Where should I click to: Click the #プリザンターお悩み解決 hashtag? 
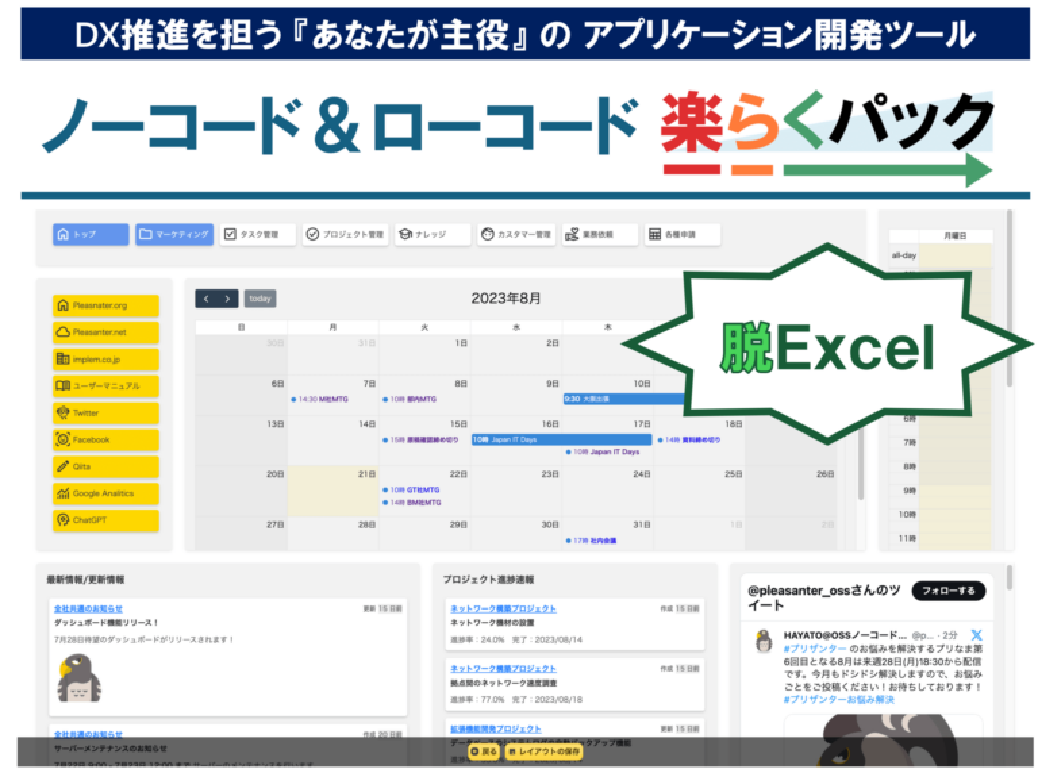coord(839,700)
